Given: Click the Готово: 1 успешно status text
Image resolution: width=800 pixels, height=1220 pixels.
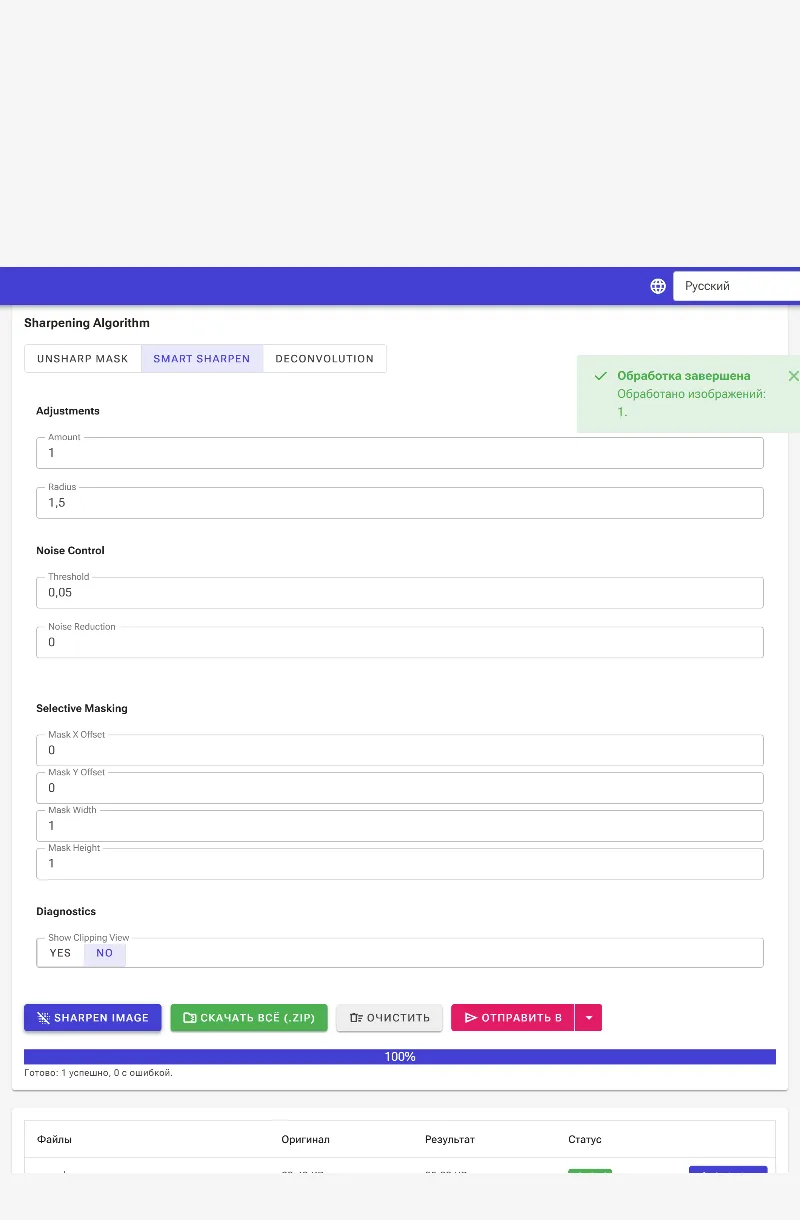Looking at the screenshot, I should click(x=98, y=1073).
